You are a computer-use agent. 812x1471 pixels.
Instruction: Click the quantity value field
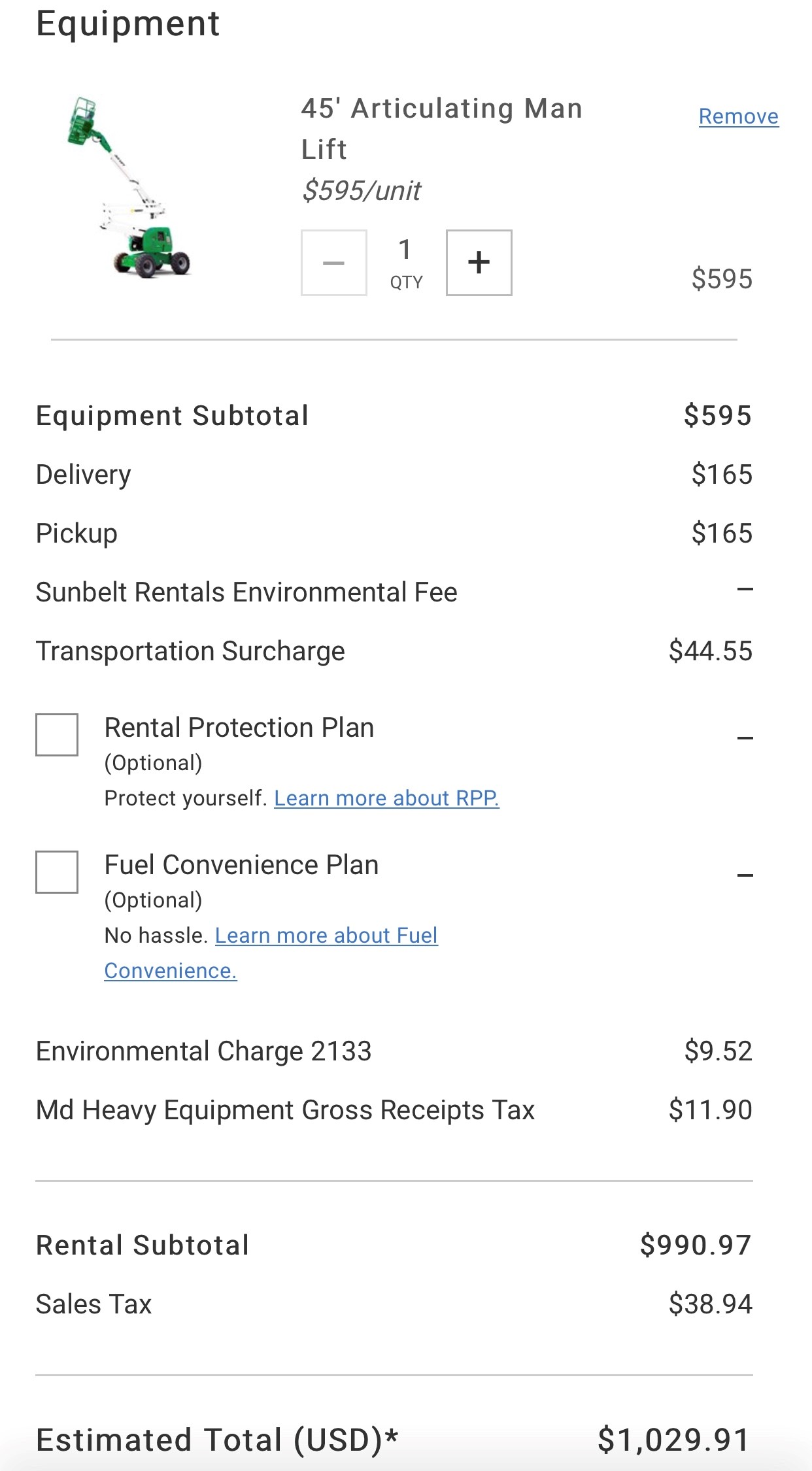tap(406, 250)
